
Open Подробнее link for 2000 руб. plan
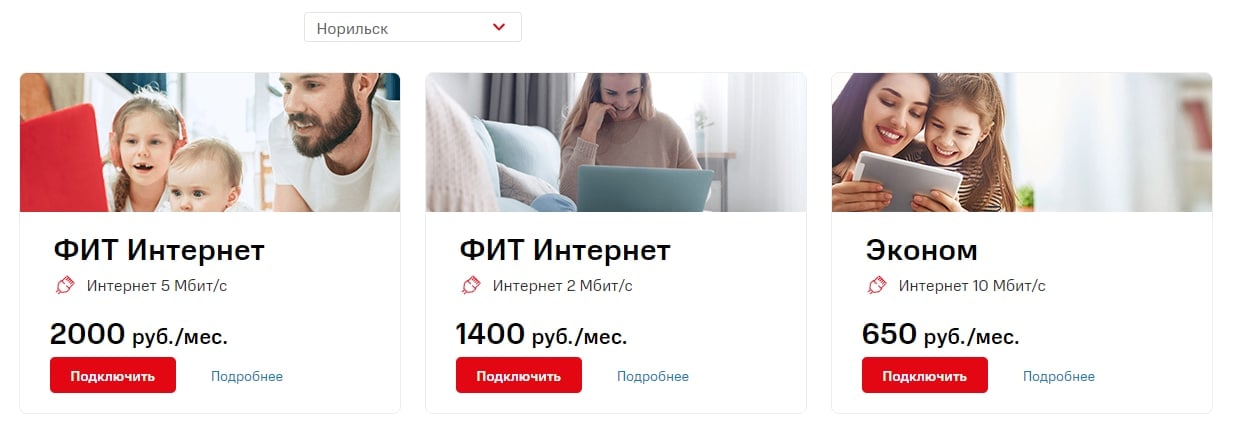[x=247, y=377]
